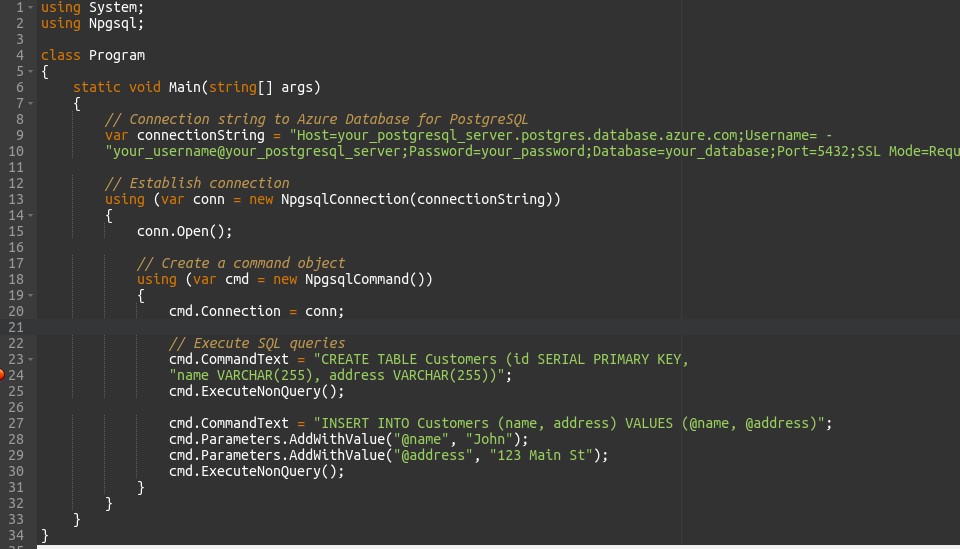Click line number 13 in the gutter
960x549 pixels.
click(18, 199)
